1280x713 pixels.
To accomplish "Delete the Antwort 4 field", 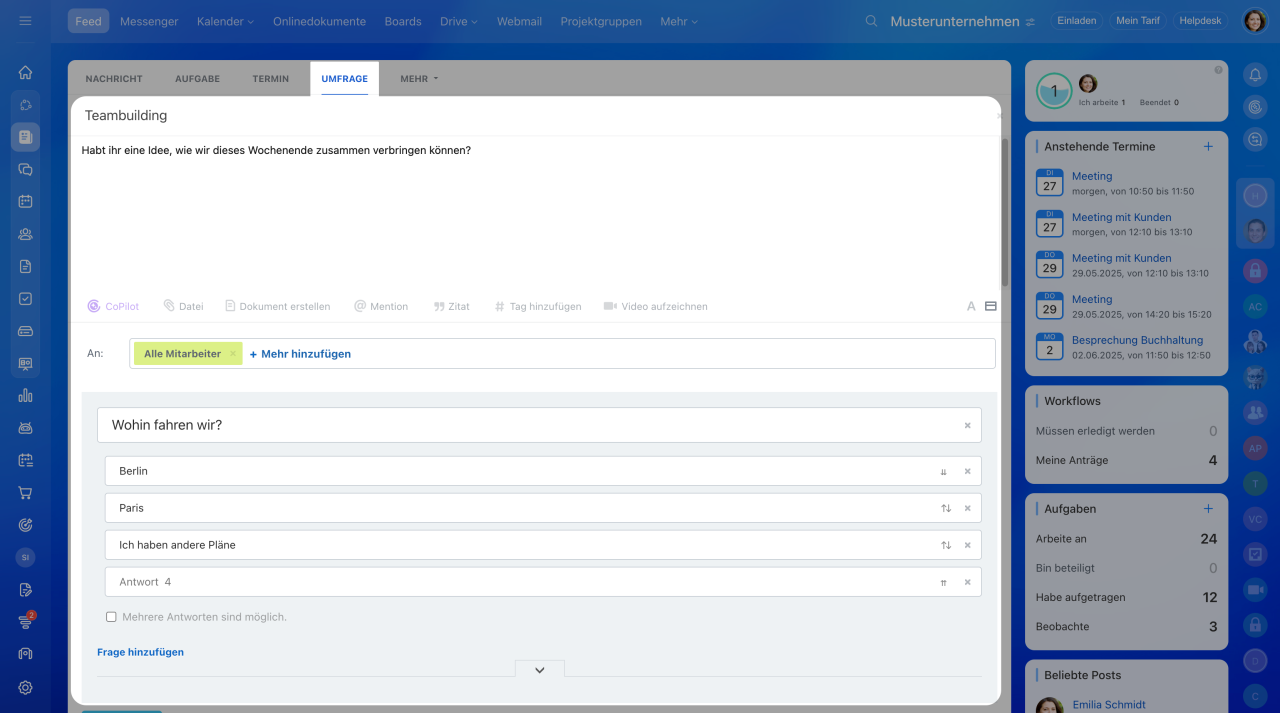I will pos(967,582).
